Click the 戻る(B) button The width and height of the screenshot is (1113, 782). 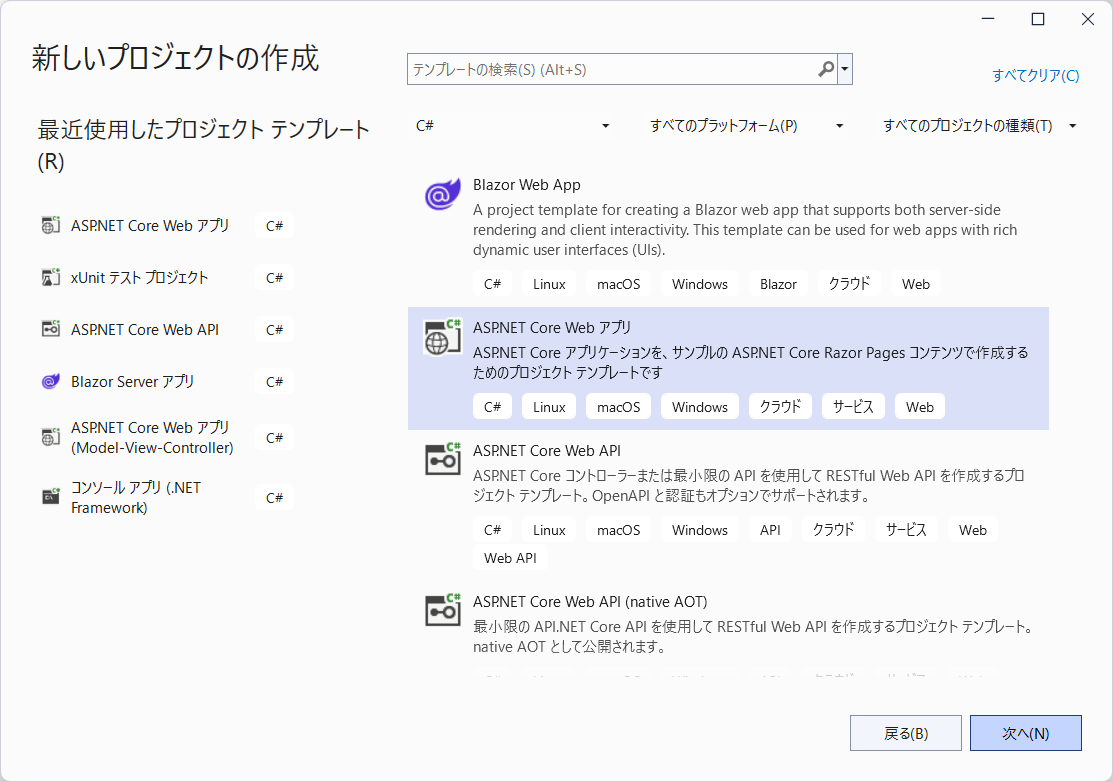[x=906, y=733]
